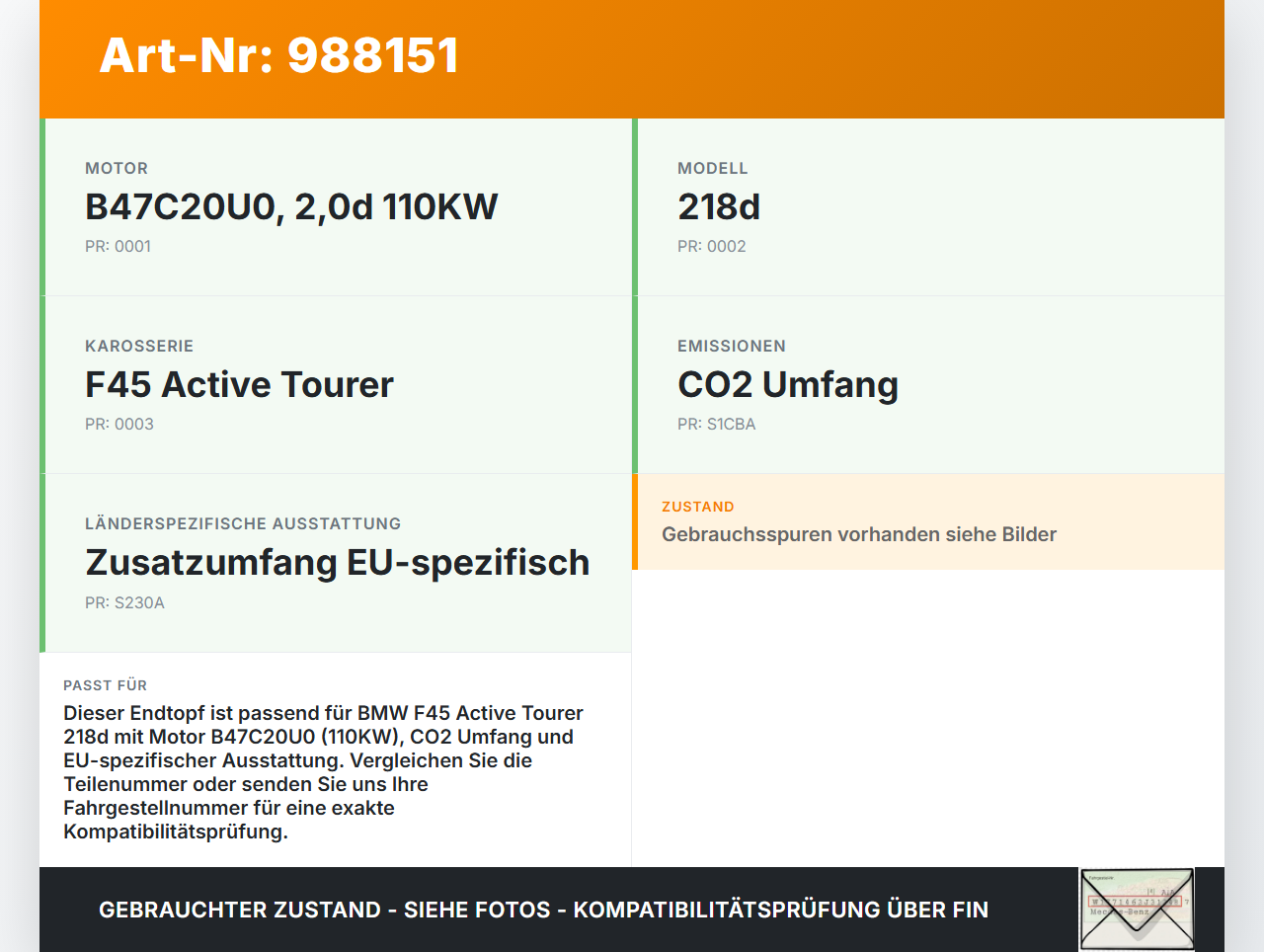The image size is (1264, 952).
Task: Select the 'F45 Active Tourer' value
Action: click(239, 385)
